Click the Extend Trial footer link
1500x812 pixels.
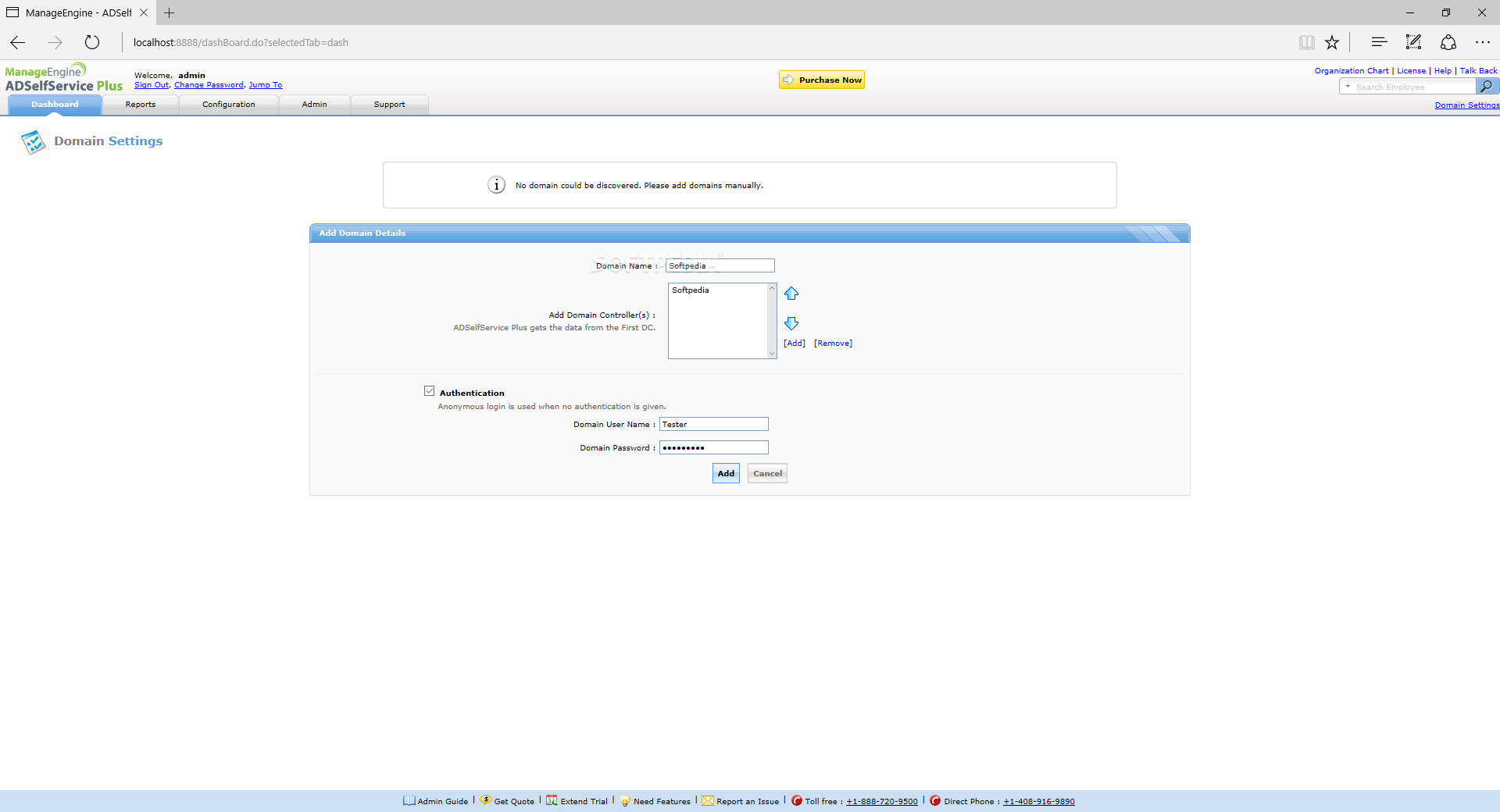click(584, 802)
